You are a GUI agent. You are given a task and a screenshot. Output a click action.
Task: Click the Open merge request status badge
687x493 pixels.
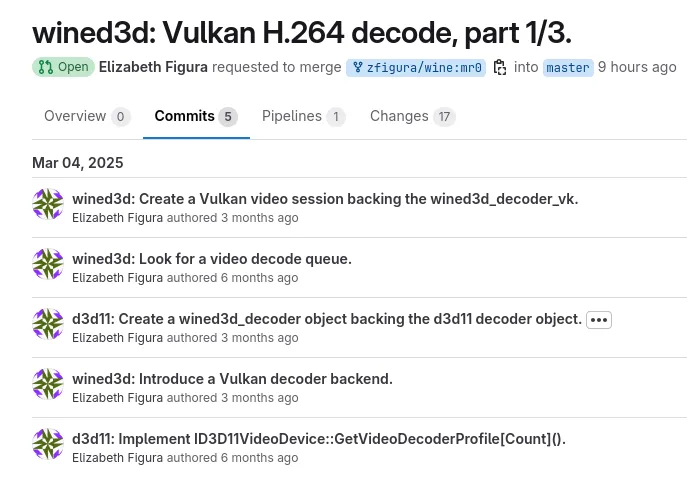[x=63, y=68]
